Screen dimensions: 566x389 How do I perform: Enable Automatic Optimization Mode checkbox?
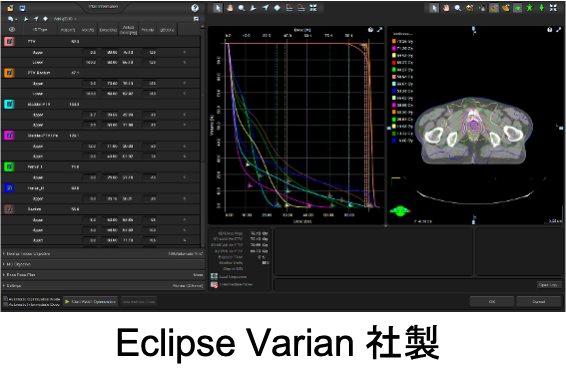pos(5,299)
